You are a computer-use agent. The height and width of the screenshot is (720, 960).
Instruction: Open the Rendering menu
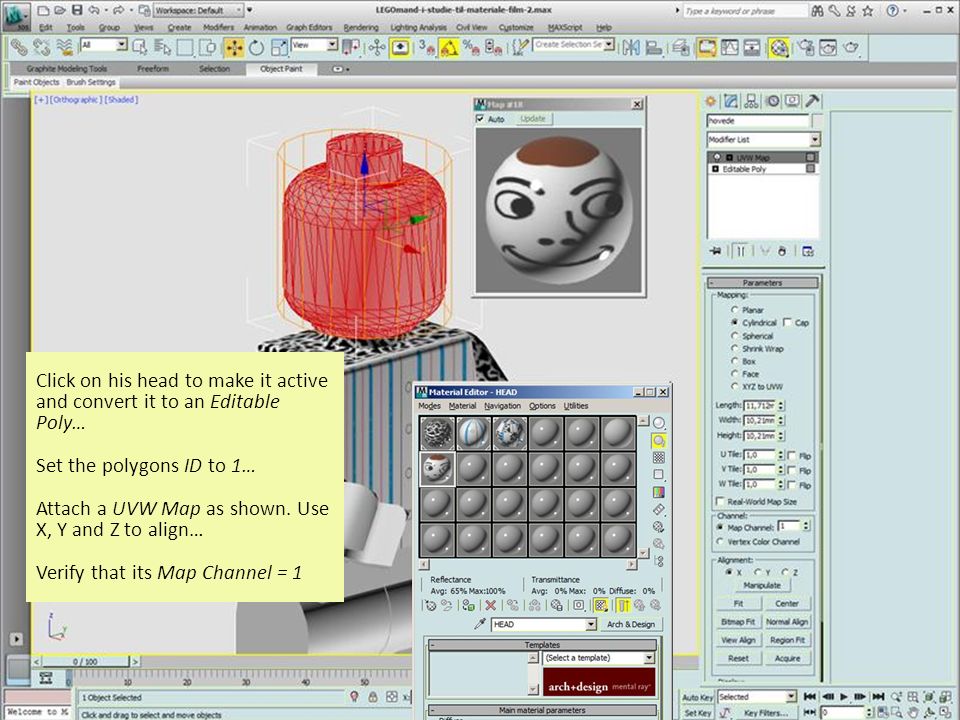click(x=361, y=28)
